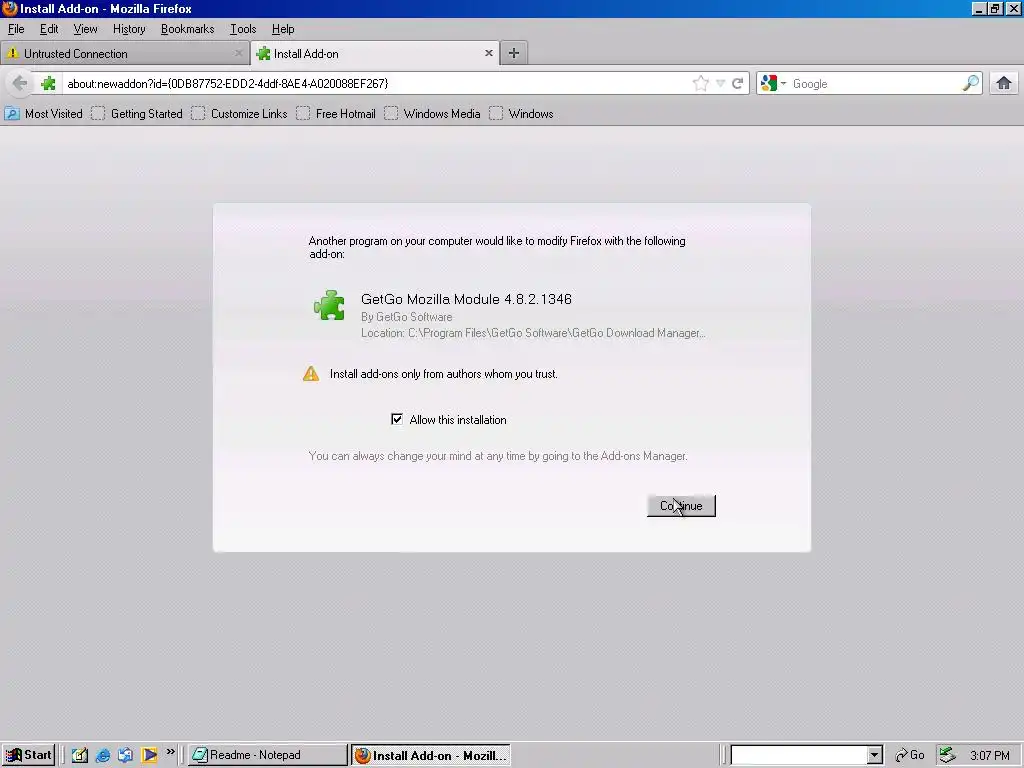Click the network connection tray icon

[948, 755]
